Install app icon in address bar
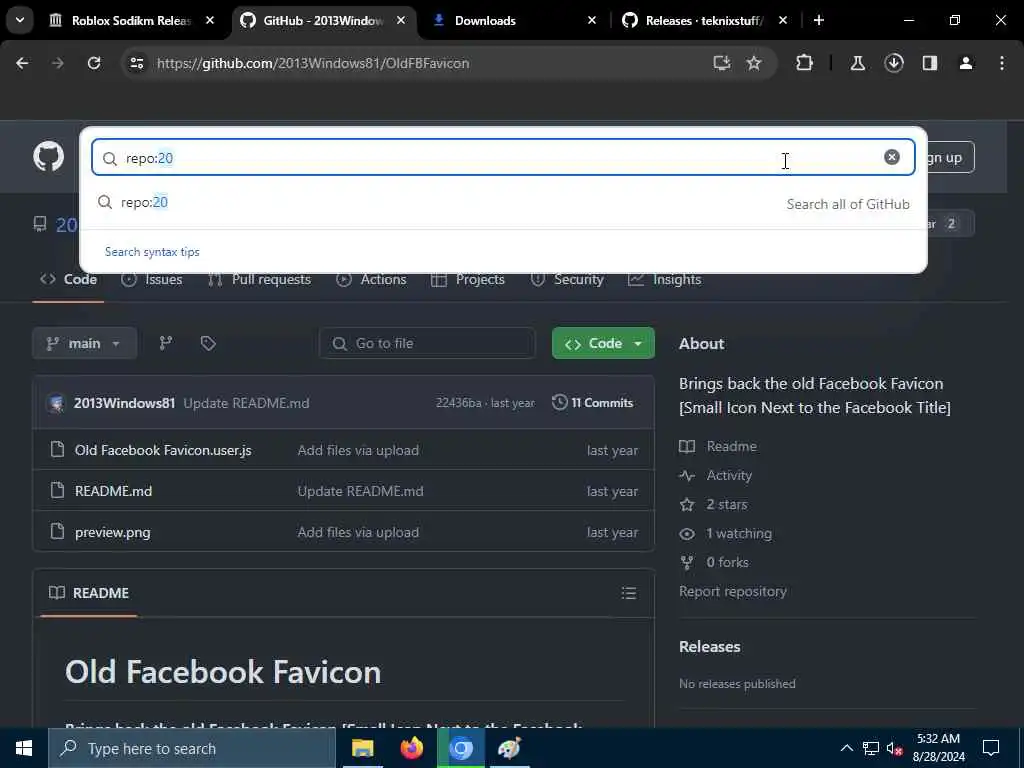The image size is (1024, 768). coord(721,63)
